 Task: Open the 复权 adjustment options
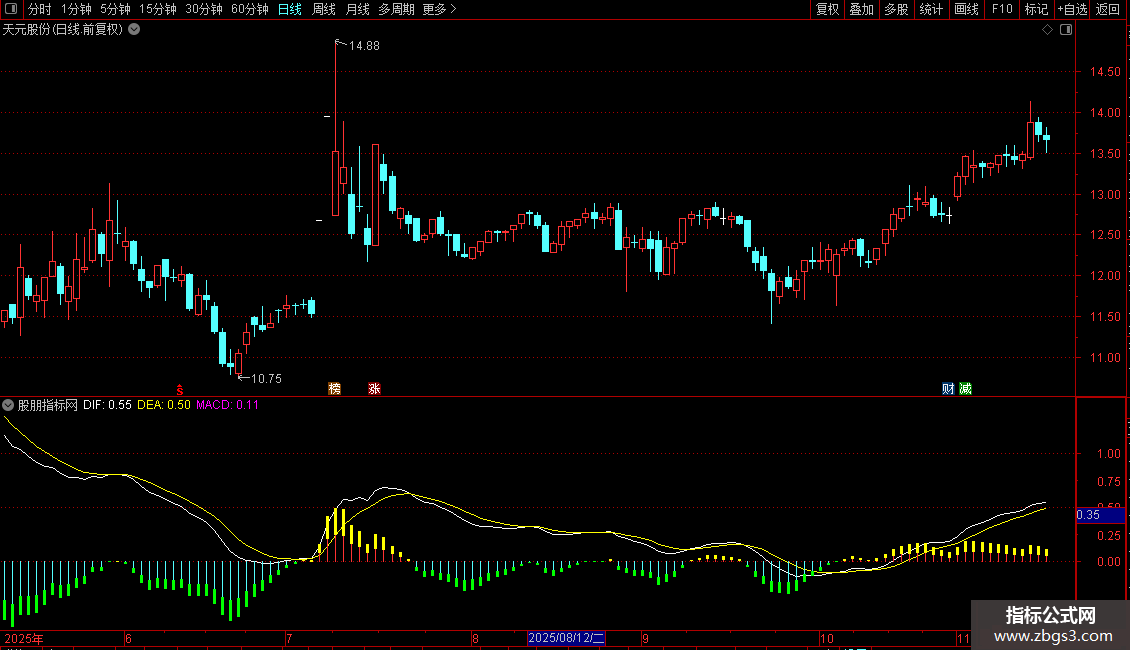tap(827, 9)
